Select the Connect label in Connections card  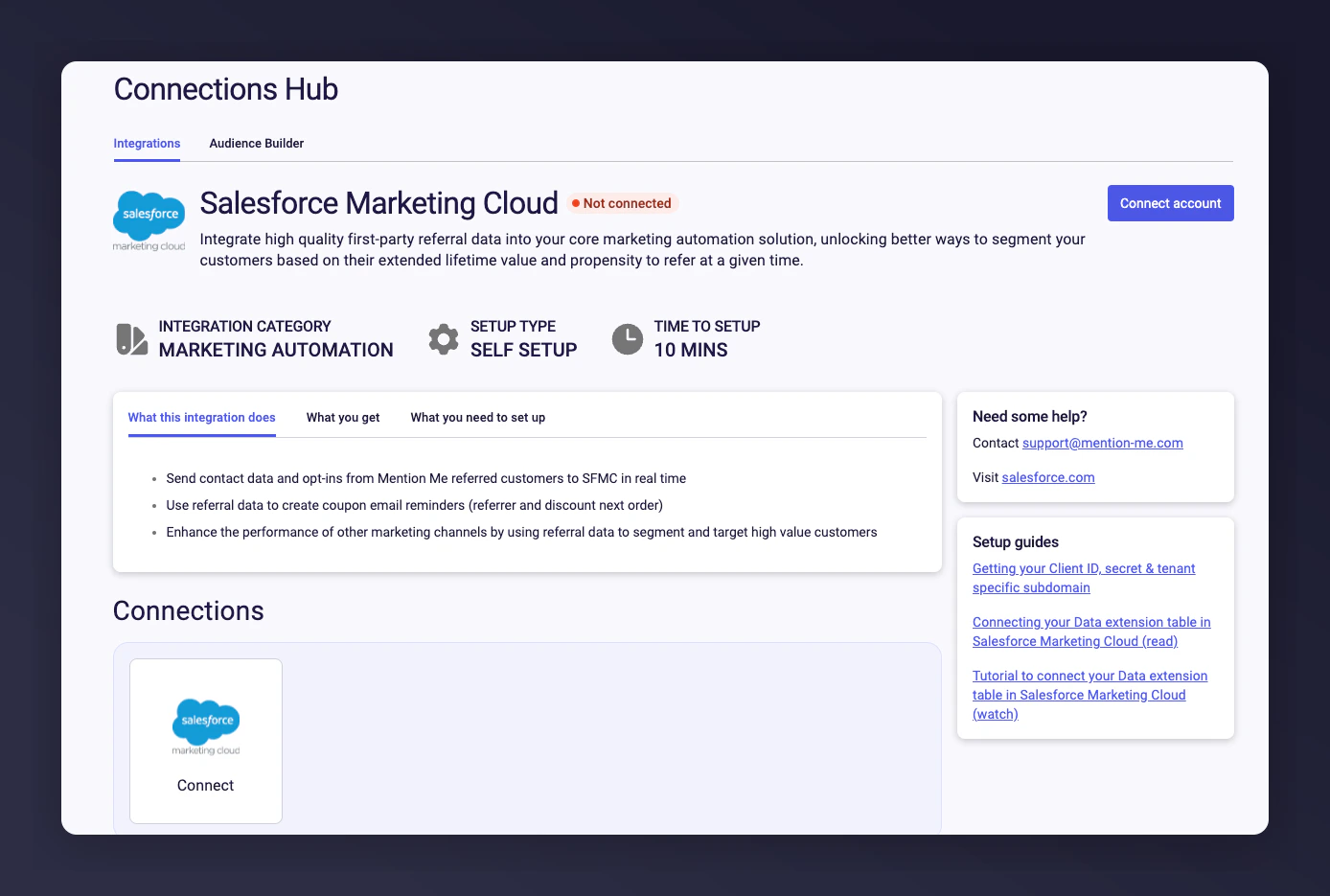(x=205, y=785)
